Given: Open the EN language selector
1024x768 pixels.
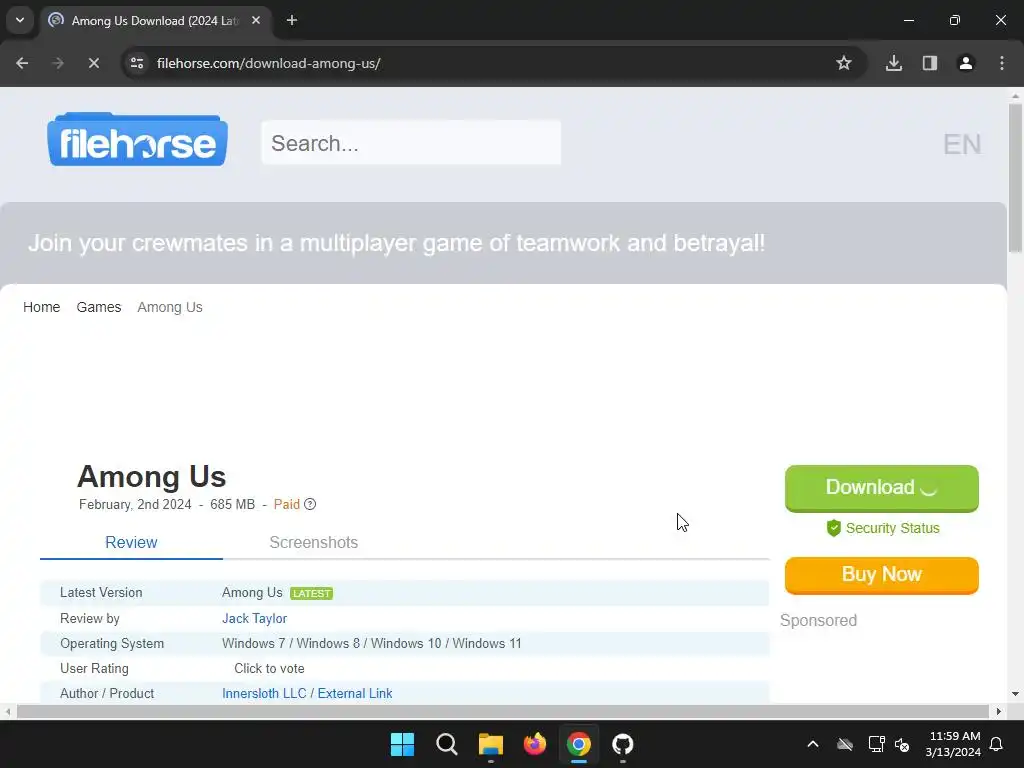Looking at the screenshot, I should coord(962,144).
